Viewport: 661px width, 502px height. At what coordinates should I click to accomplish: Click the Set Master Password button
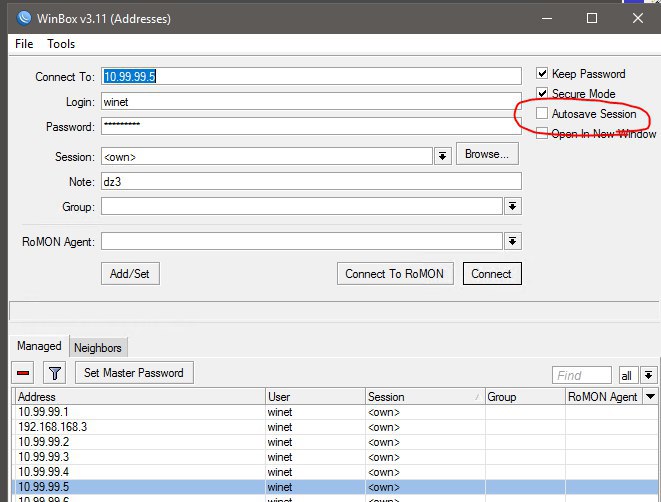[134, 373]
